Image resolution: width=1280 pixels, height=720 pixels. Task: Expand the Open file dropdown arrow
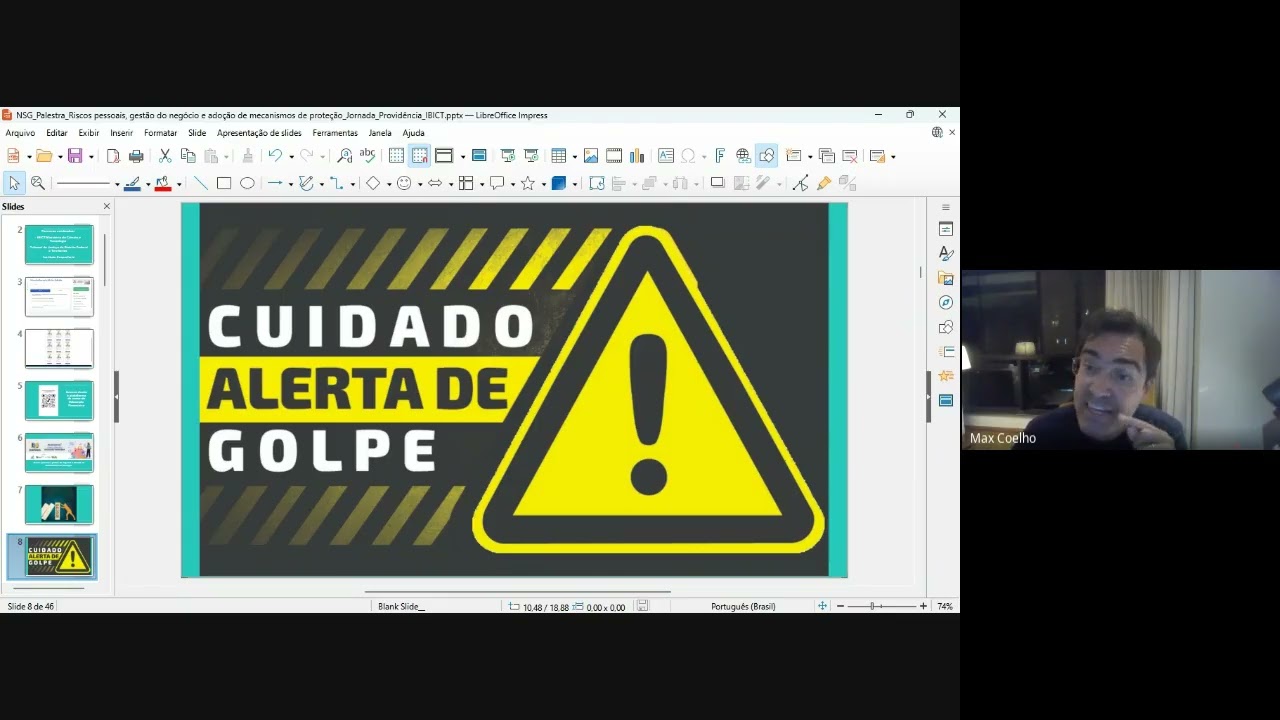pyautogui.click(x=60, y=157)
